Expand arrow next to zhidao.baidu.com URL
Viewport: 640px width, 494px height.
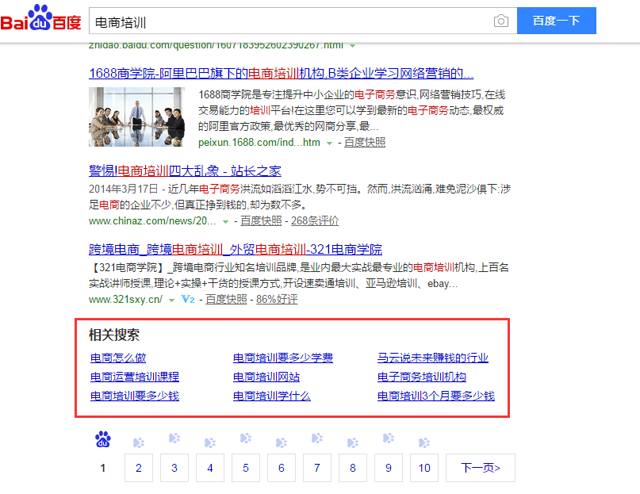(352, 46)
